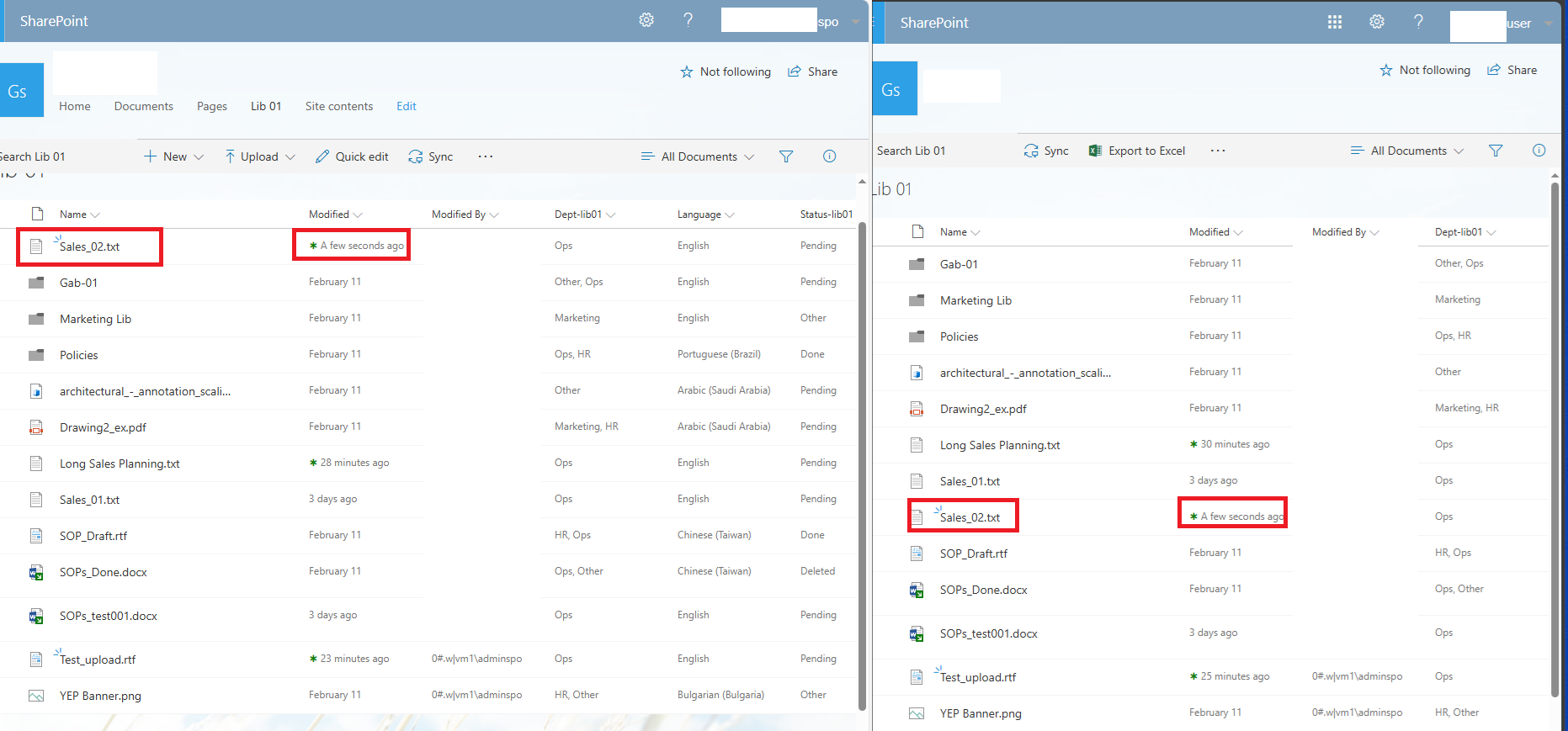This screenshot has width=1568, height=731.
Task: Open Test_upload.rtf in left window
Action: point(98,659)
